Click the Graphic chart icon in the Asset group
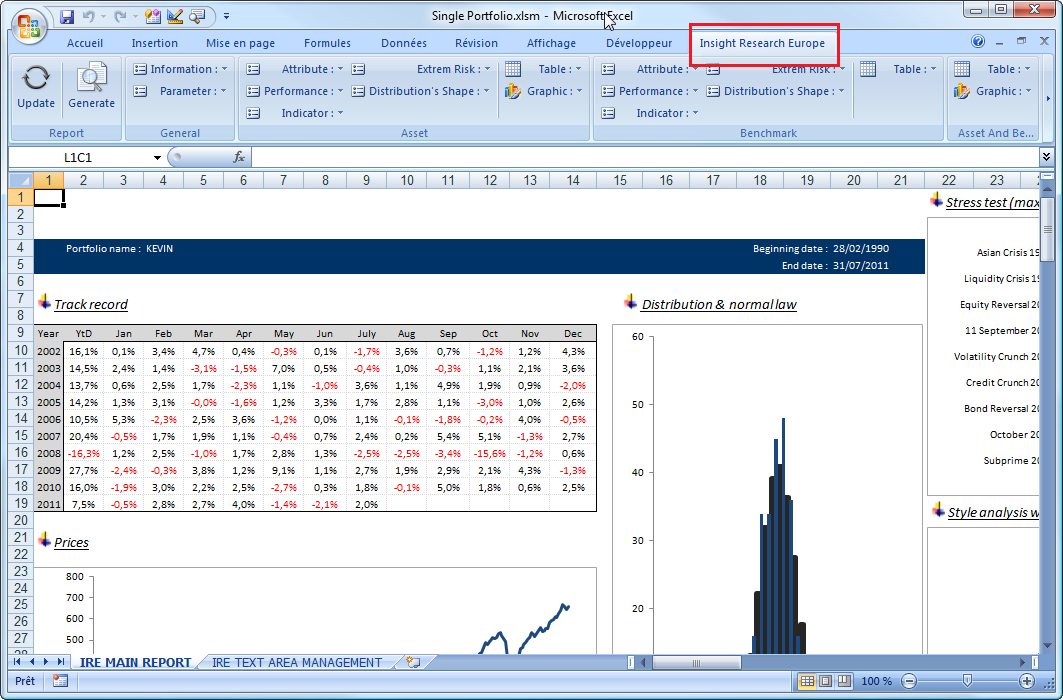This screenshot has height=700, width=1063. click(x=513, y=91)
